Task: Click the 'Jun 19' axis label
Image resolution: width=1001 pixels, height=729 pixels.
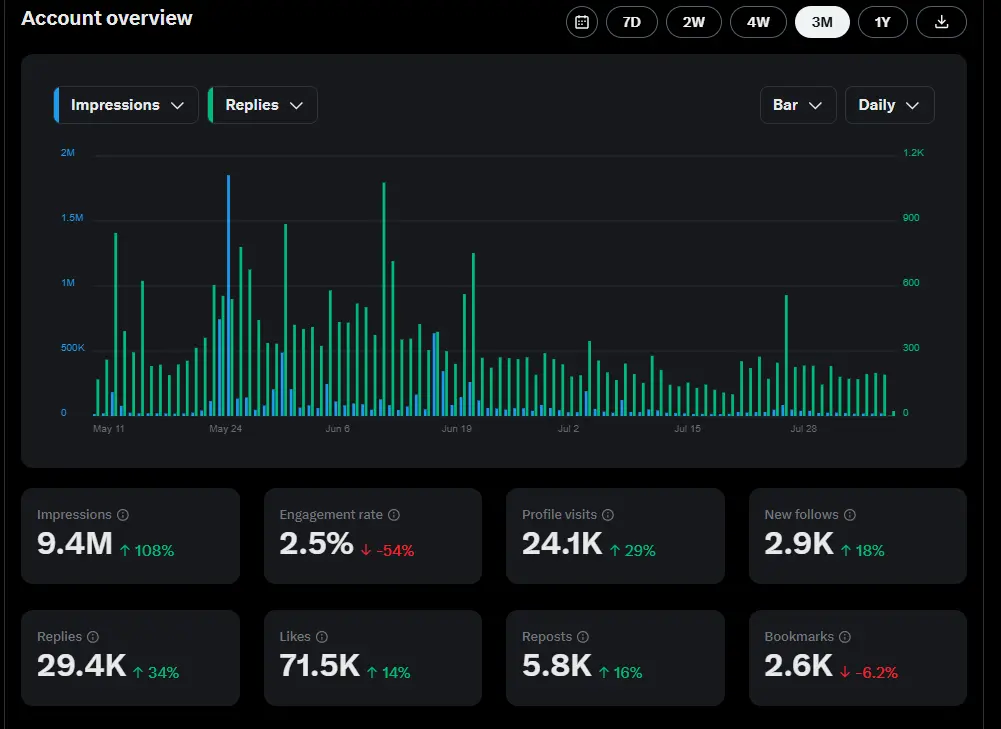Action: tap(456, 429)
